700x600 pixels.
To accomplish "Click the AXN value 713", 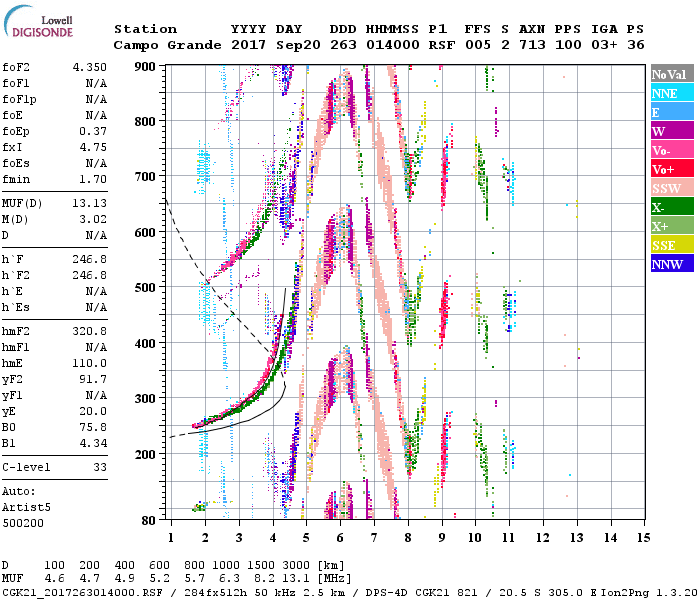I will point(532,45).
